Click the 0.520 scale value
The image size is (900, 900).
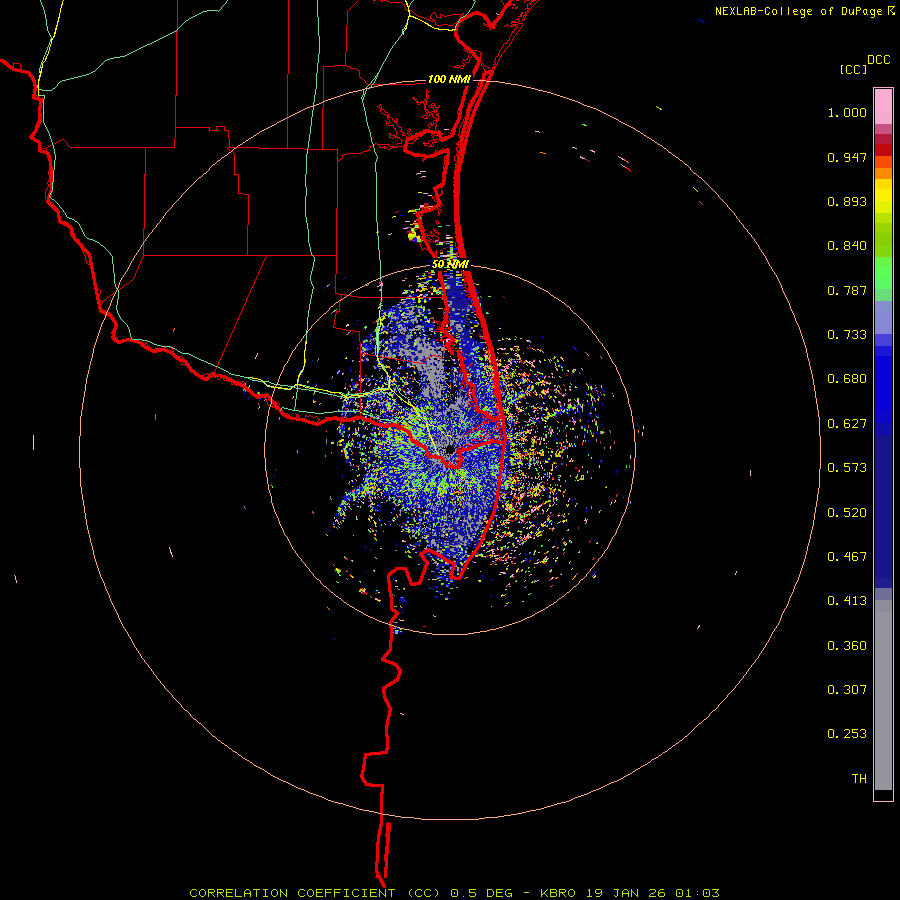pyautogui.click(x=847, y=513)
